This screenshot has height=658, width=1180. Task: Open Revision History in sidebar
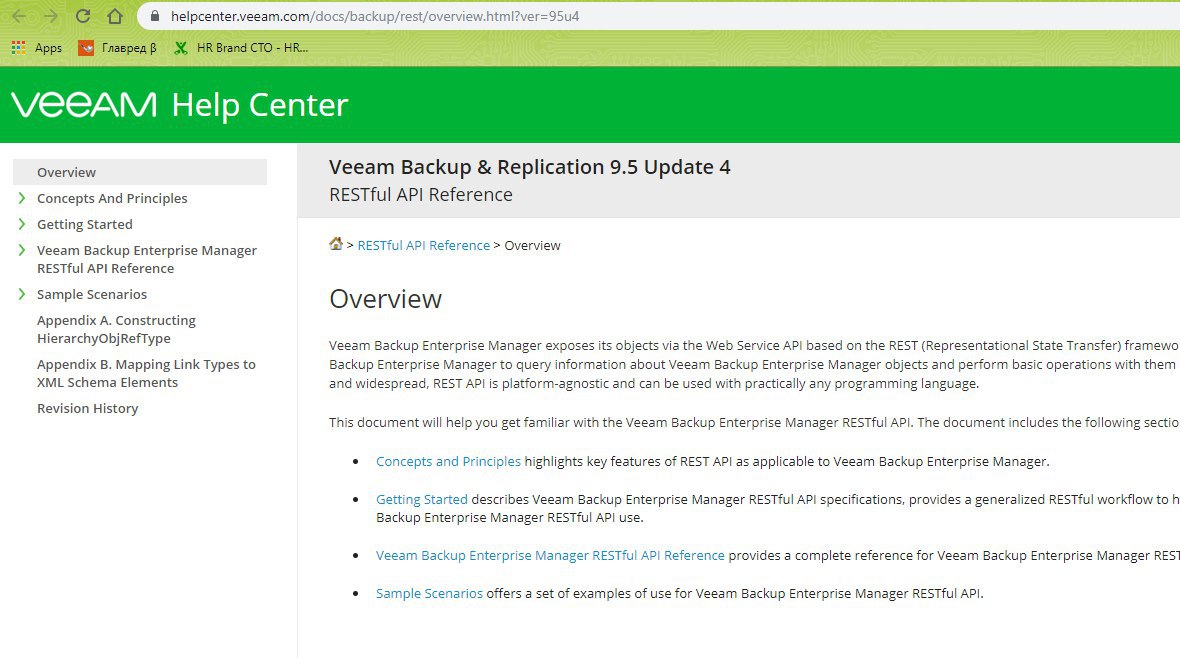click(x=87, y=408)
